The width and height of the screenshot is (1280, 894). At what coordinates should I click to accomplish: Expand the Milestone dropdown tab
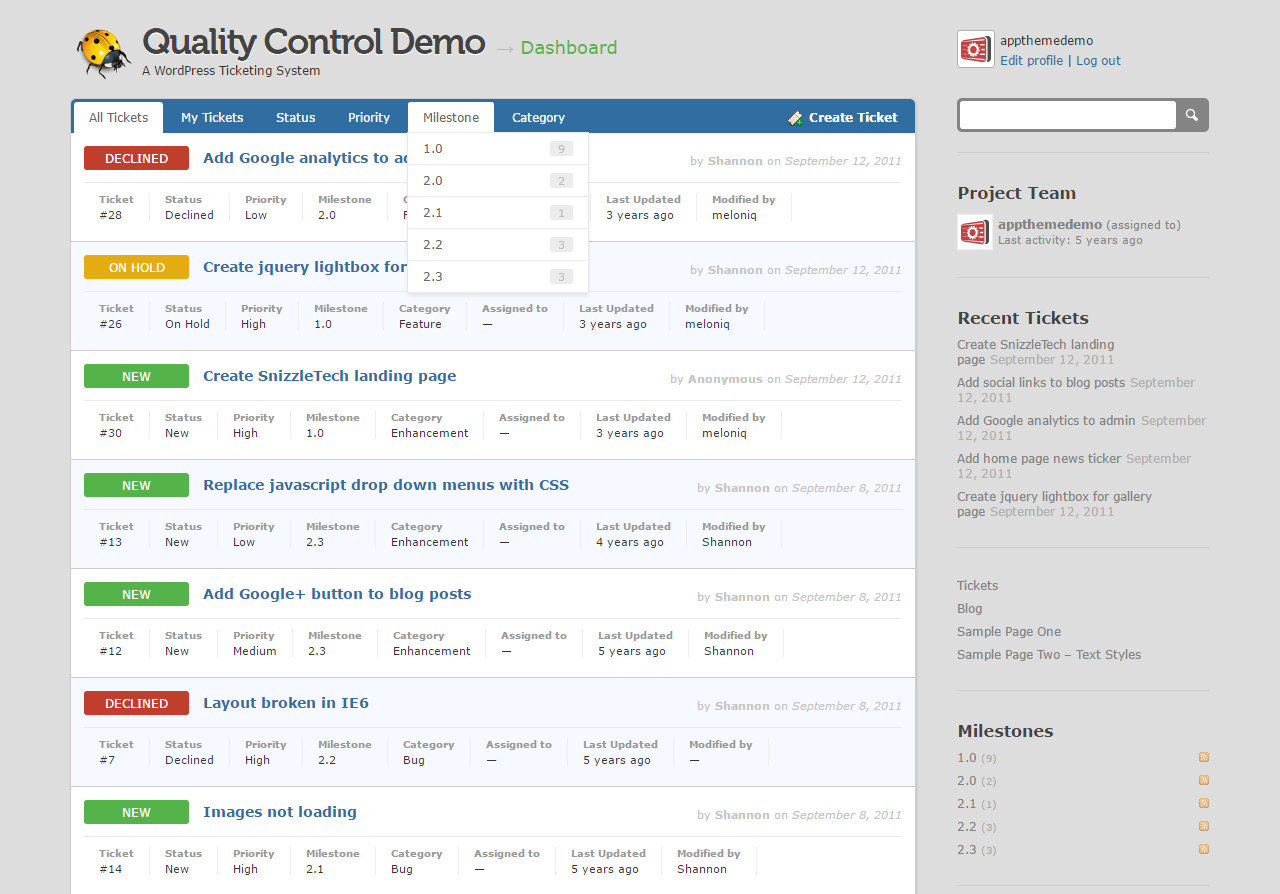click(x=450, y=117)
